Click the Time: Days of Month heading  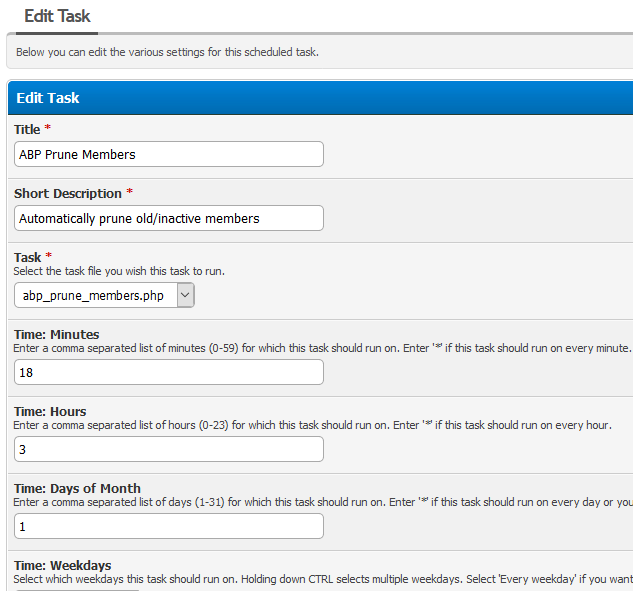click(x=77, y=488)
